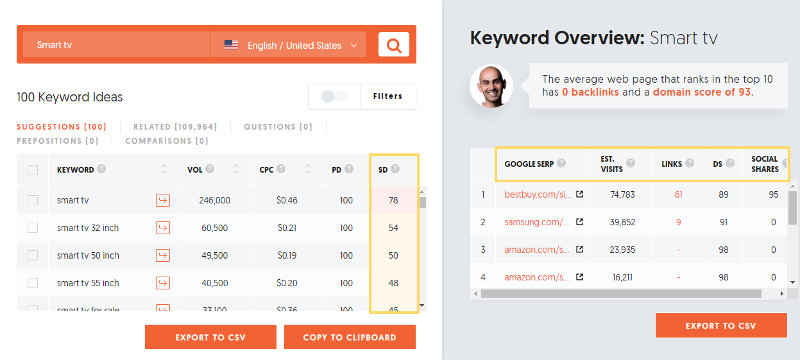The width and height of the screenshot is (800, 360).
Task: Open the amazon.com link at rank 4
Action: [537, 277]
